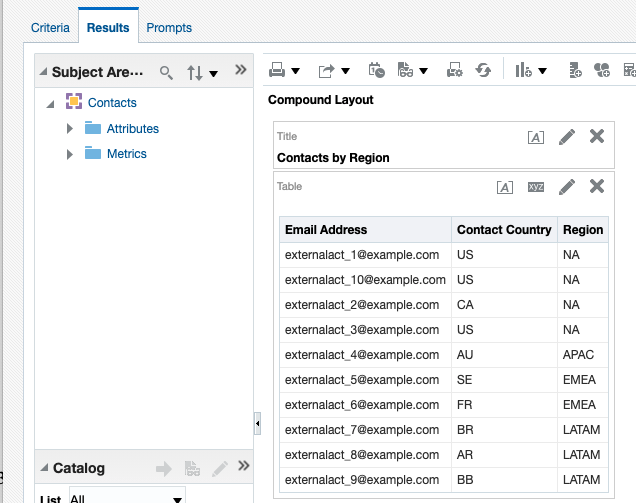Click the Show how results look icon
The height and width of the screenshot is (503, 636).
[x=405, y=70]
